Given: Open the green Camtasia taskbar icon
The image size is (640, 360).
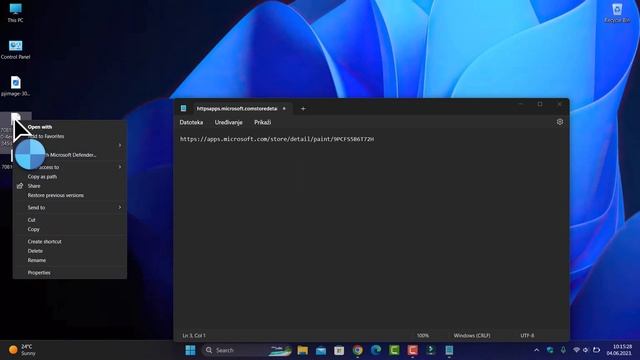Looking at the screenshot, I should [394, 350].
